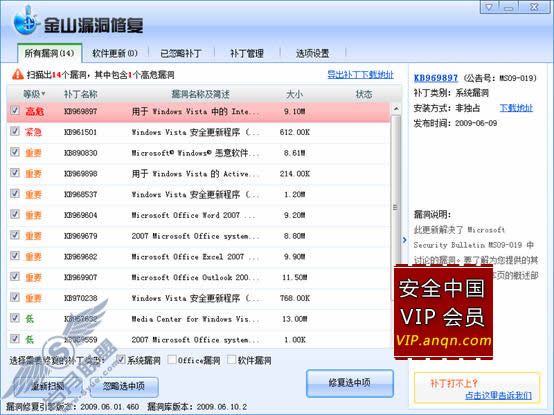
Task: Toggle checkbox for patch KB969907
Action: [15, 276]
